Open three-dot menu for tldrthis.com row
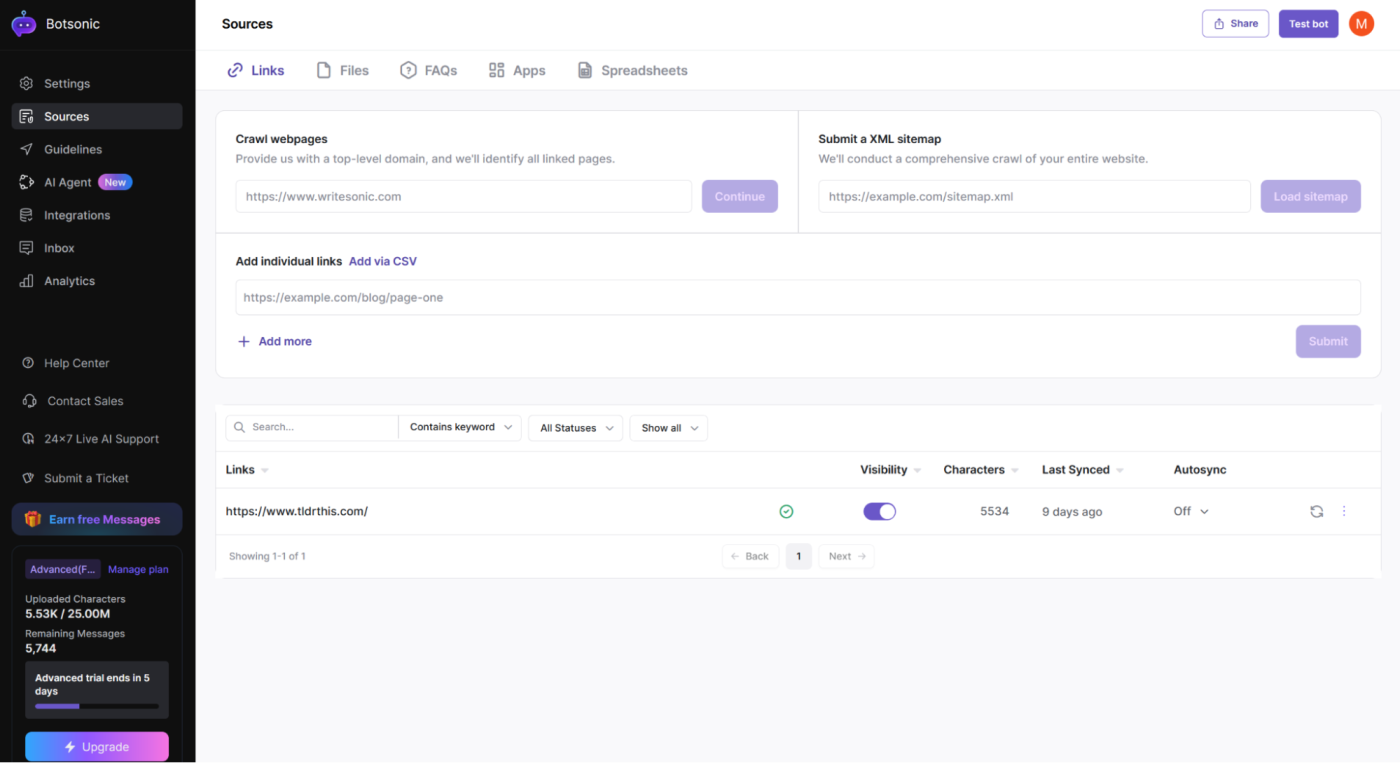The image size is (1400, 763). (x=1344, y=512)
